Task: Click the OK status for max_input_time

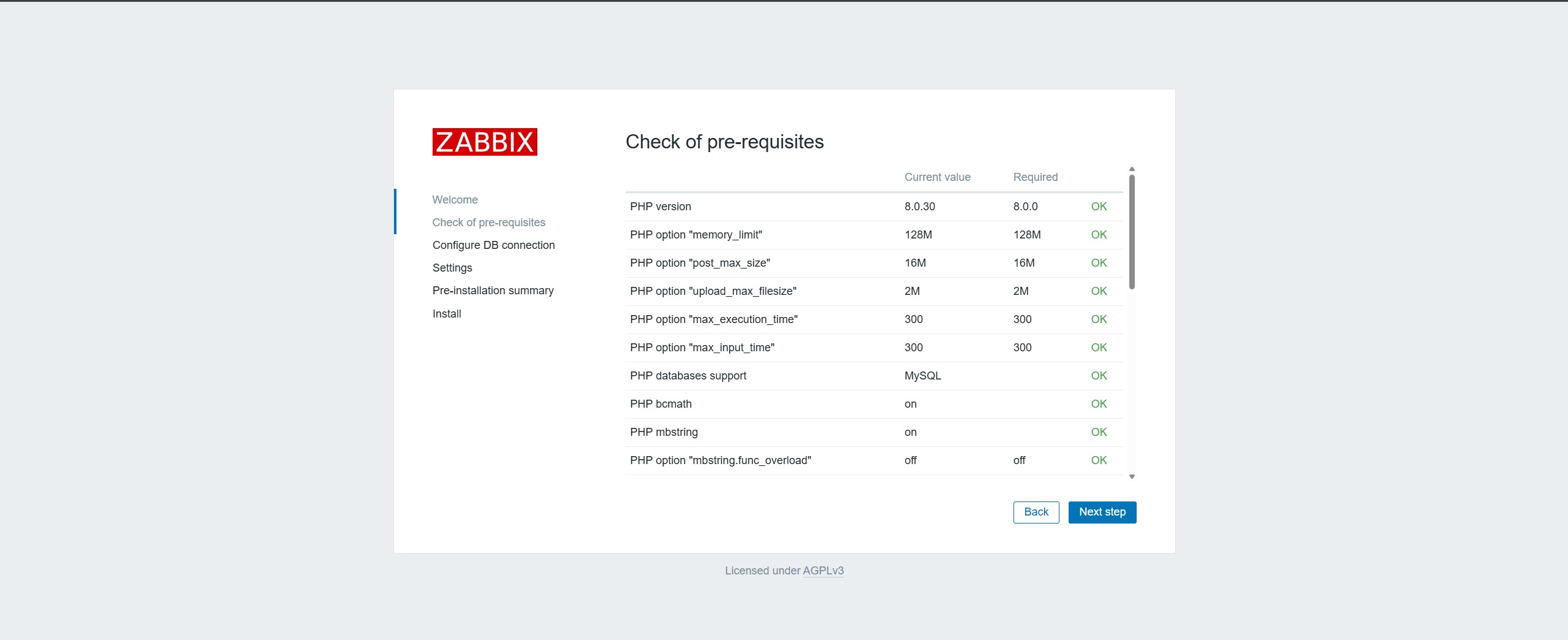Action: pos(1099,348)
